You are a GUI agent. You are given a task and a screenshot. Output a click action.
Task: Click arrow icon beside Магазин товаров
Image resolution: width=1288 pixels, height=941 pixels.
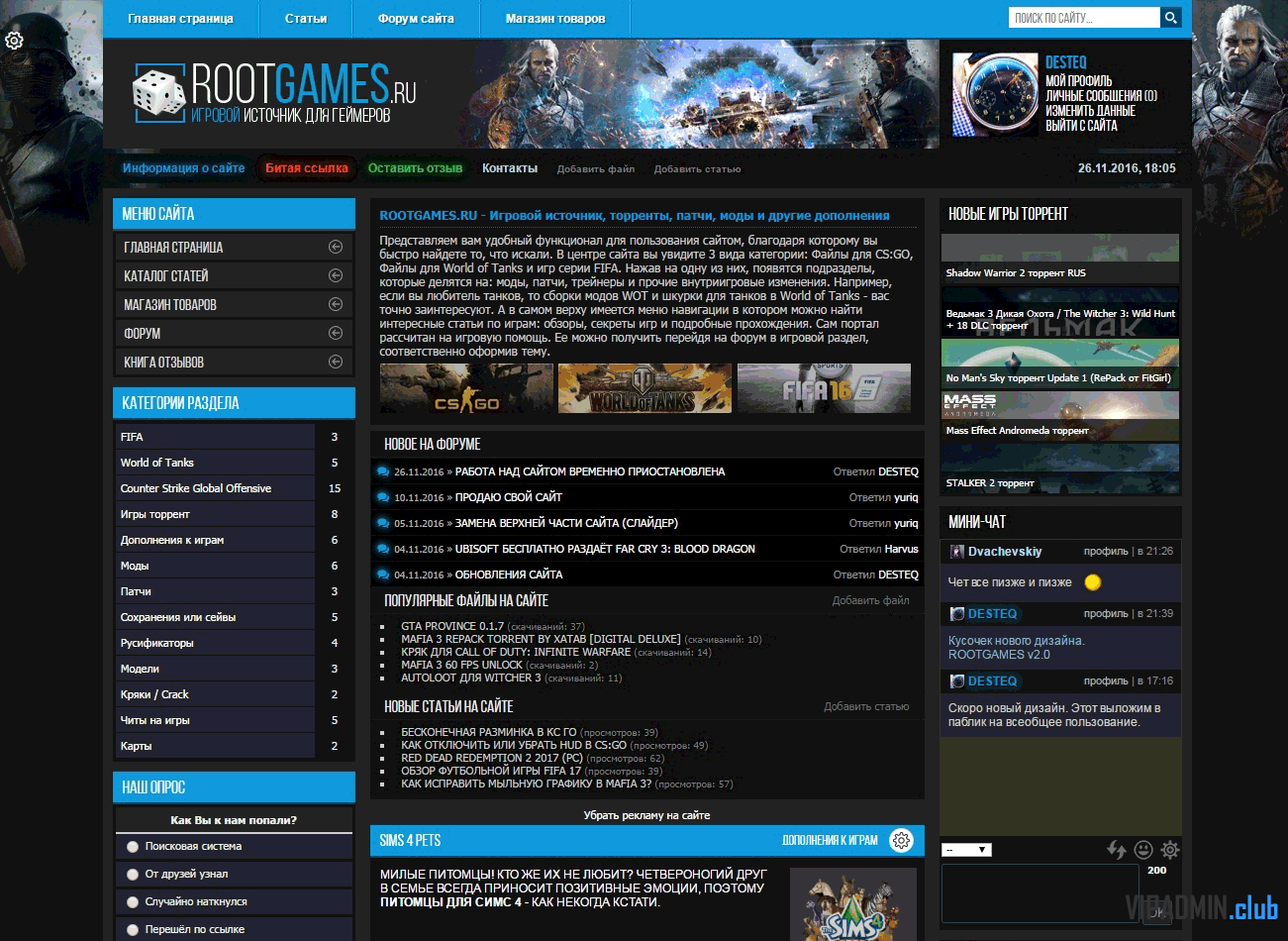tap(336, 304)
